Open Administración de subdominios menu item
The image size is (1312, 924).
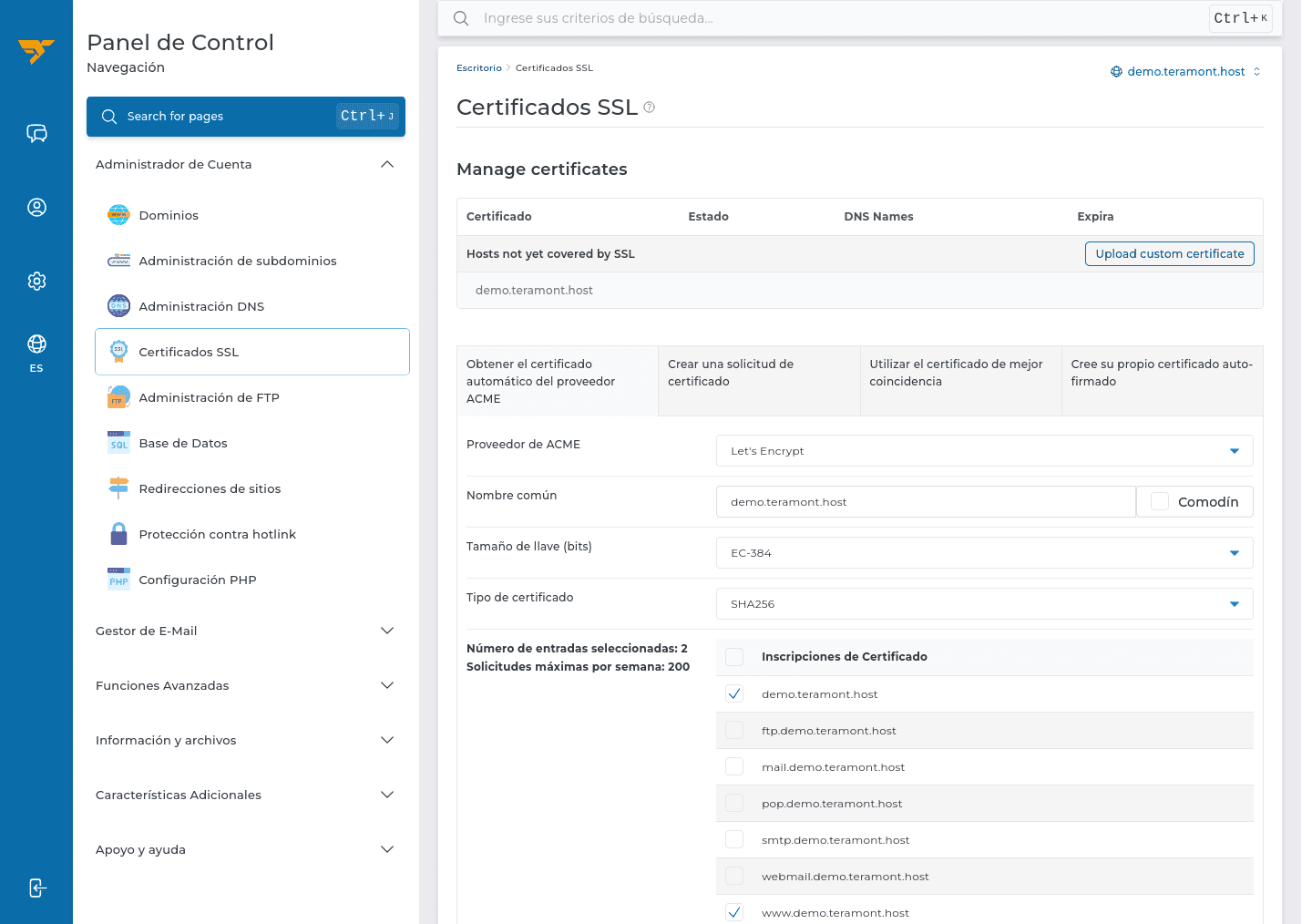(x=252, y=261)
